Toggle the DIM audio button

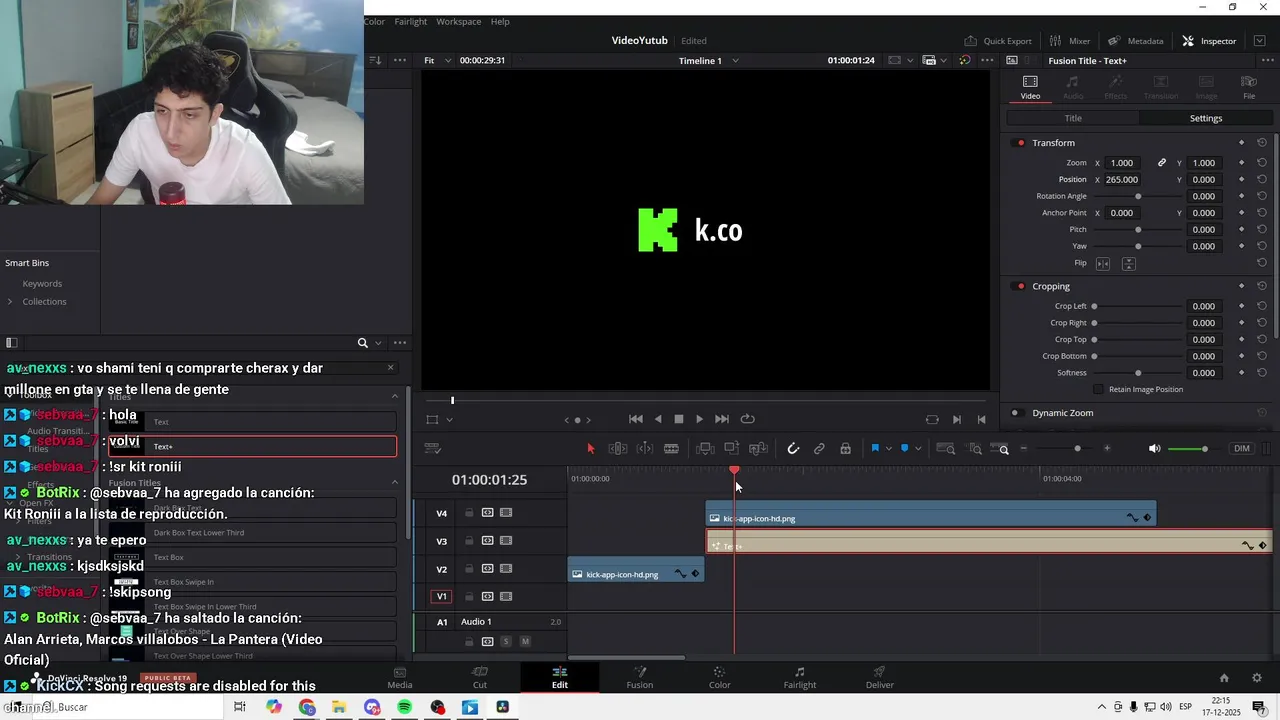point(1242,449)
